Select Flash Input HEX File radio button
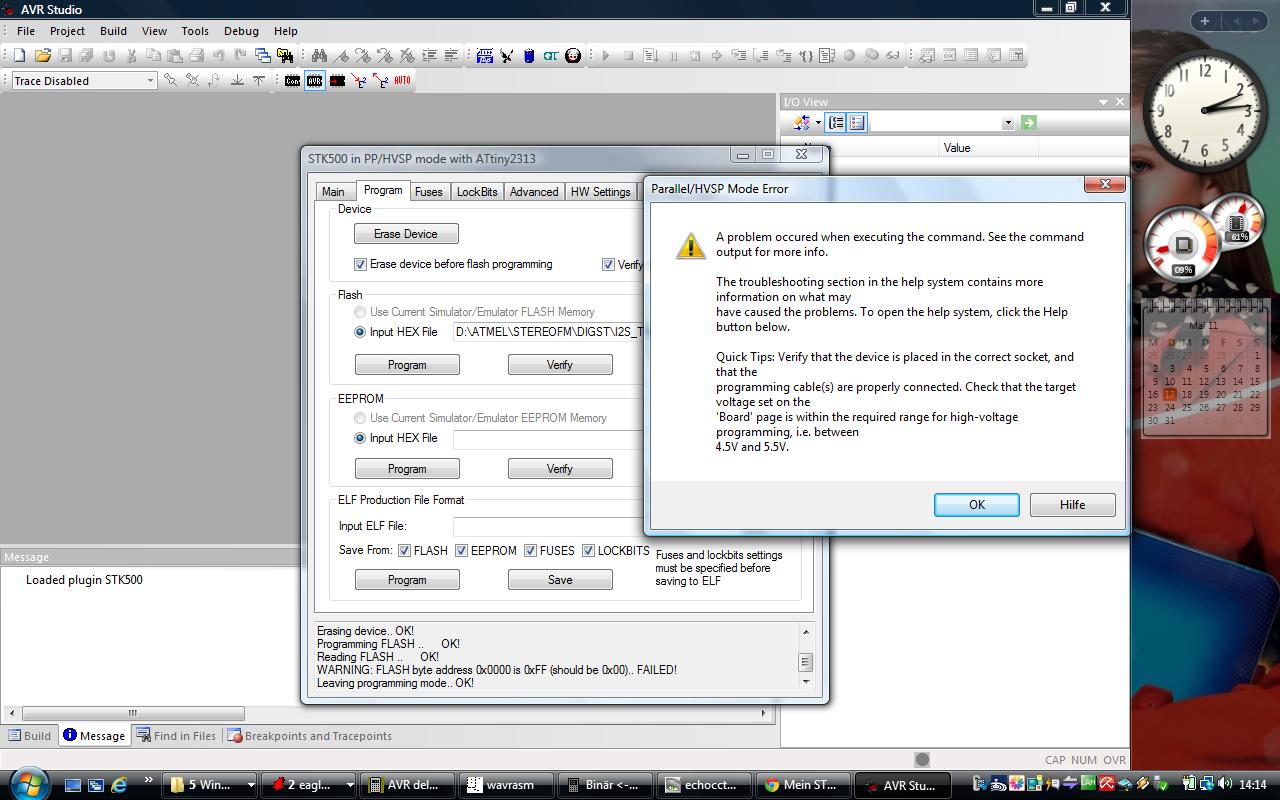This screenshot has width=1280, height=800. [x=360, y=332]
